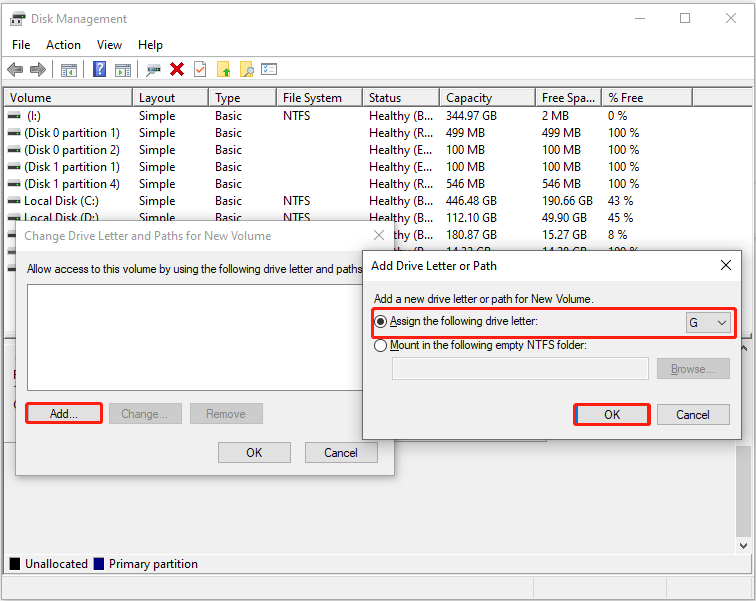Select the (Disk 1 partition 1) row
The width and height of the screenshot is (756, 601).
pyautogui.click(x=378, y=167)
